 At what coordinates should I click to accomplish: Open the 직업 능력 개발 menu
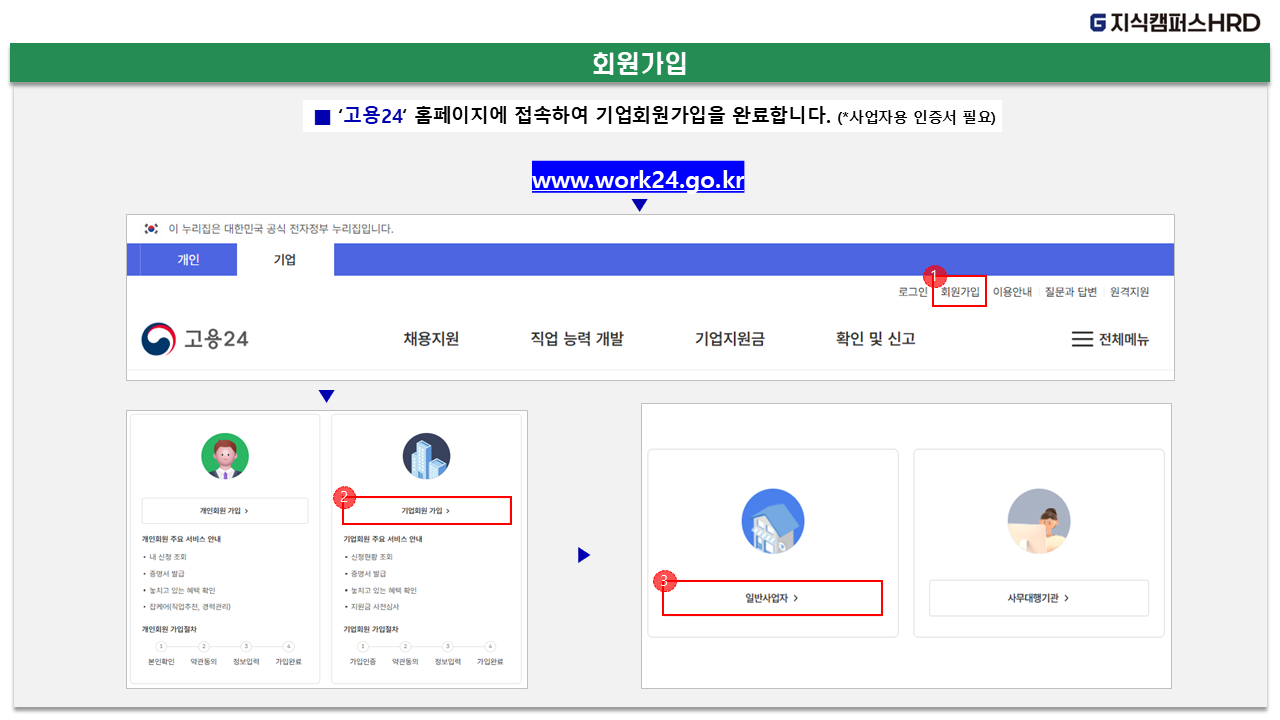click(x=577, y=339)
